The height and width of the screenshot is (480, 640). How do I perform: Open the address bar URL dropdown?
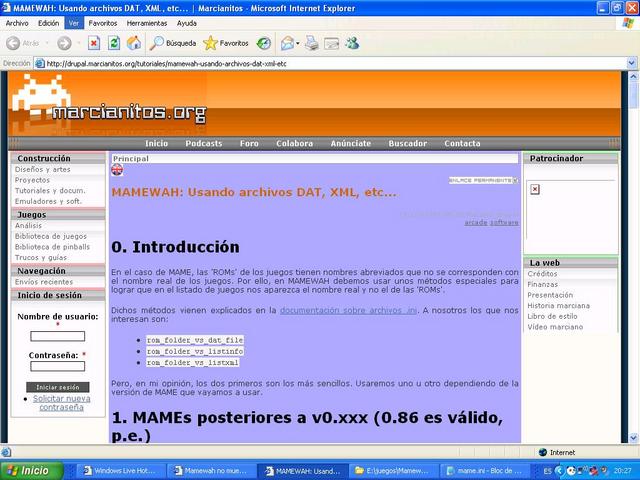[631, 63]
